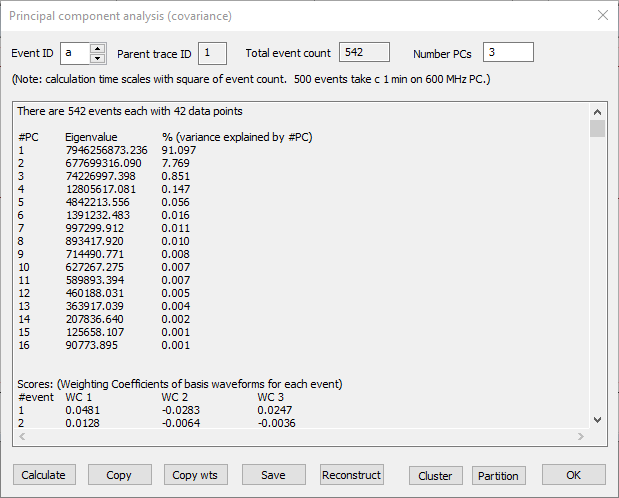The height and width of the screenshot is (498, 619).
Task: Click the vertical scrollbar thumb
Action: [597, 129]
